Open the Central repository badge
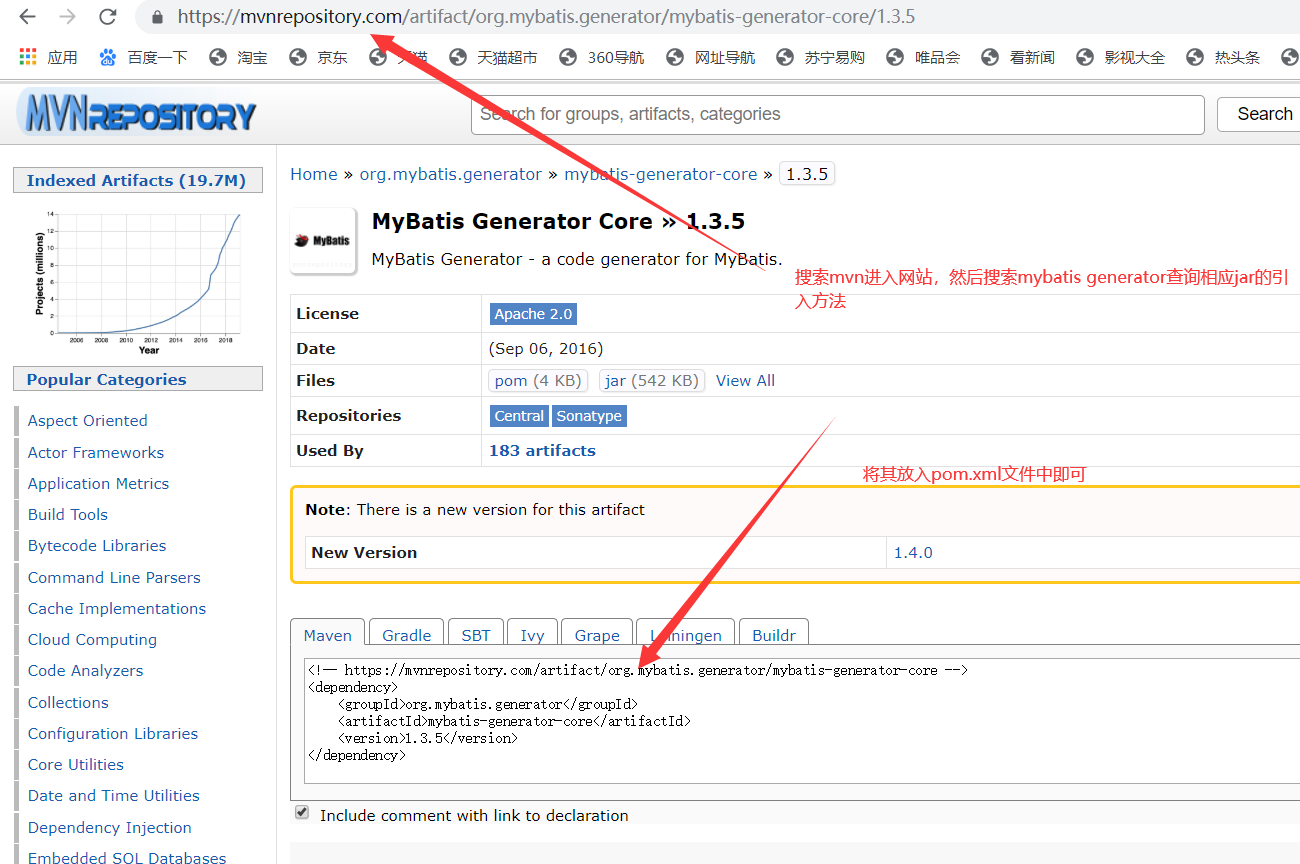Viewport: 1300px width, 864px height. 520,416
